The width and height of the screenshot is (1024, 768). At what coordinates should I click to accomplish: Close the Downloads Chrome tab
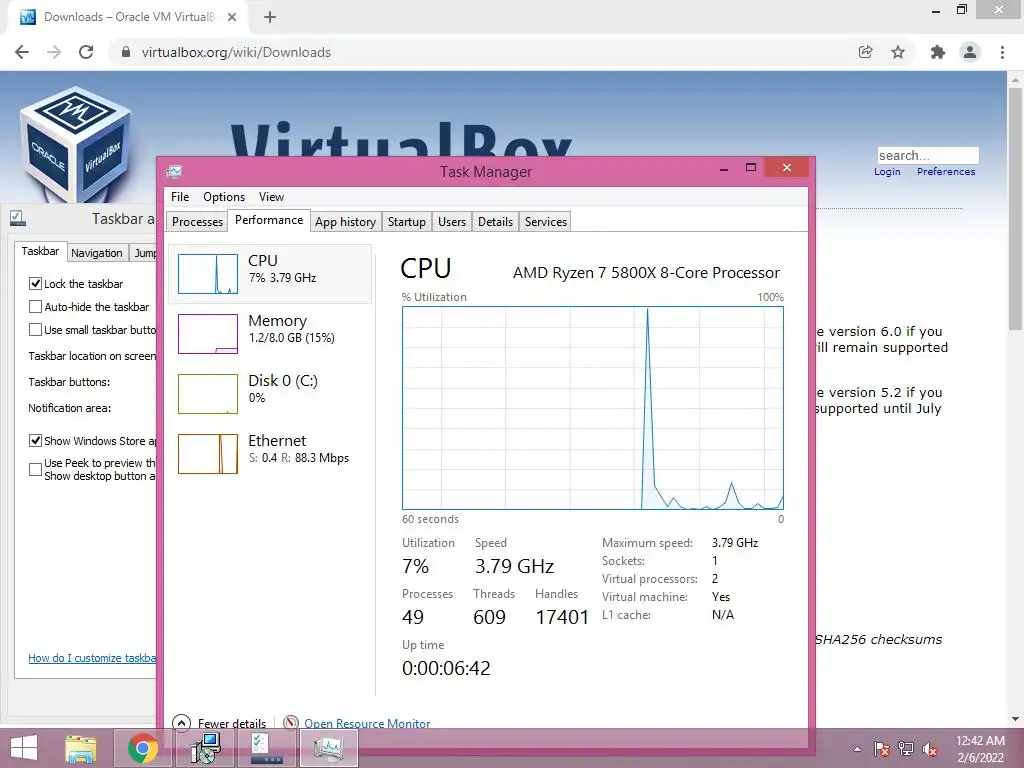[232, 17]
